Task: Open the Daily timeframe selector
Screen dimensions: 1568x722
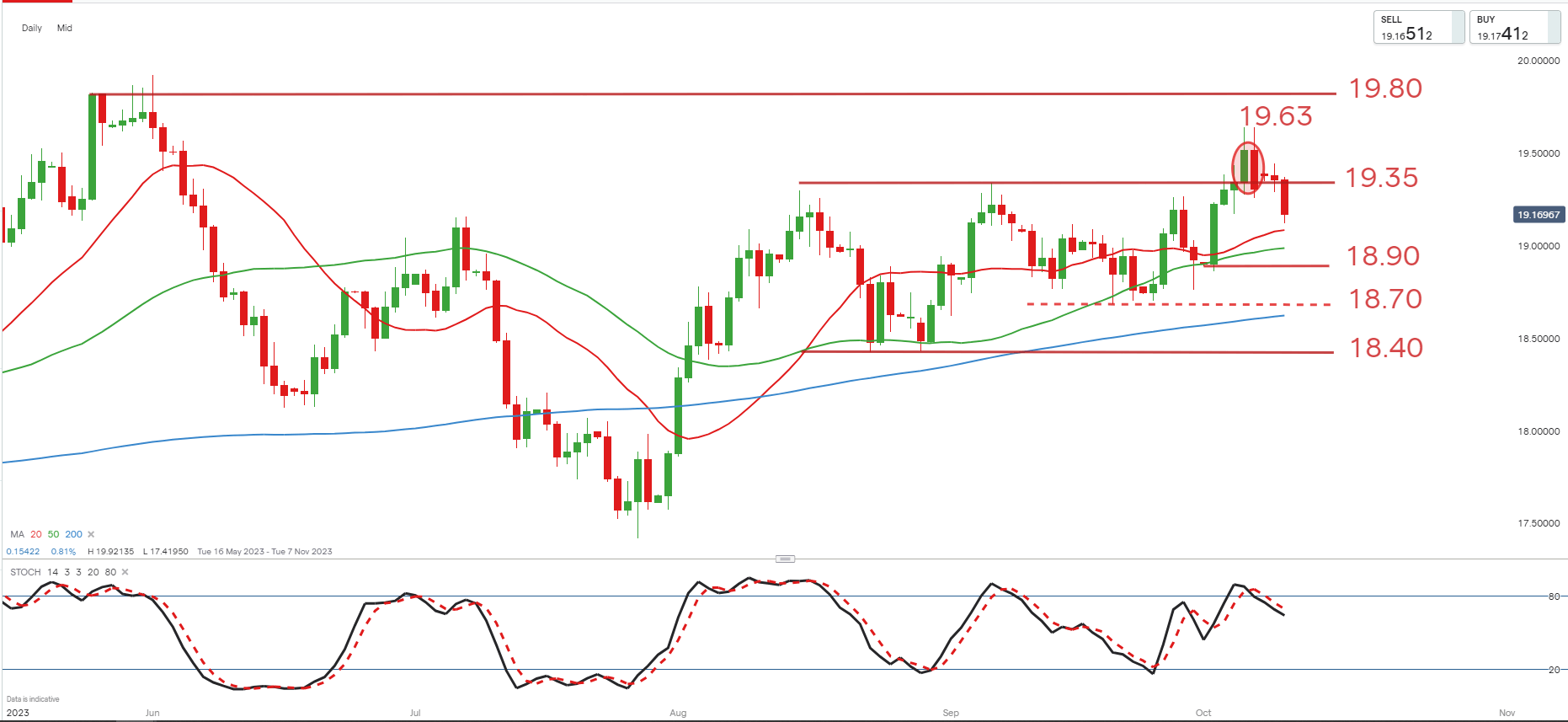Action: tap(31, 28)
